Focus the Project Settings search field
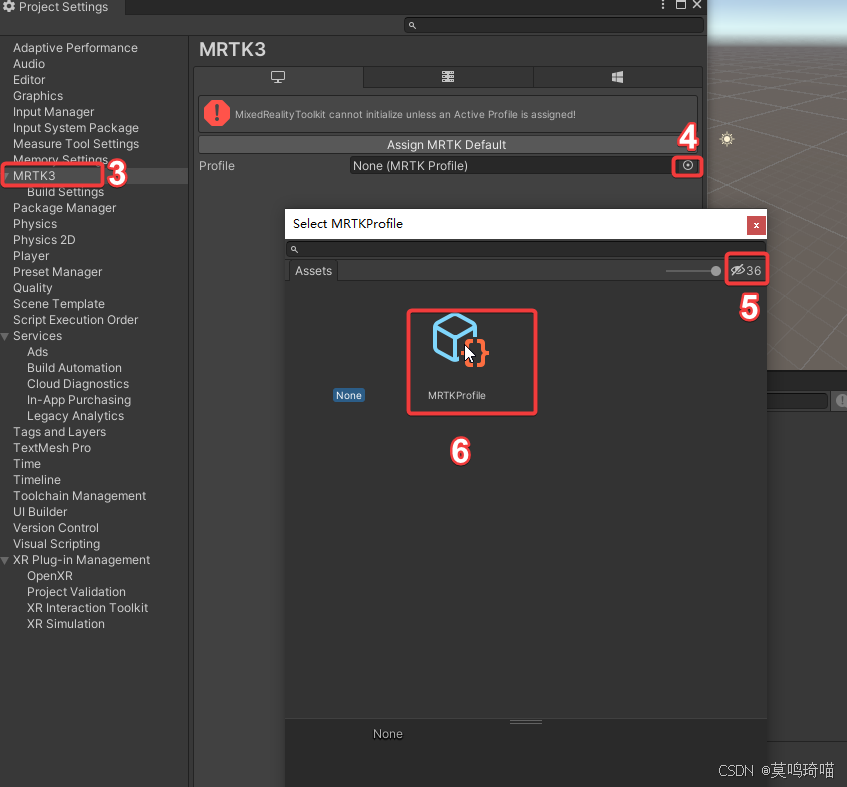Image resolution: width=847 pixels, height=787 pixels. tap(554, 25)
